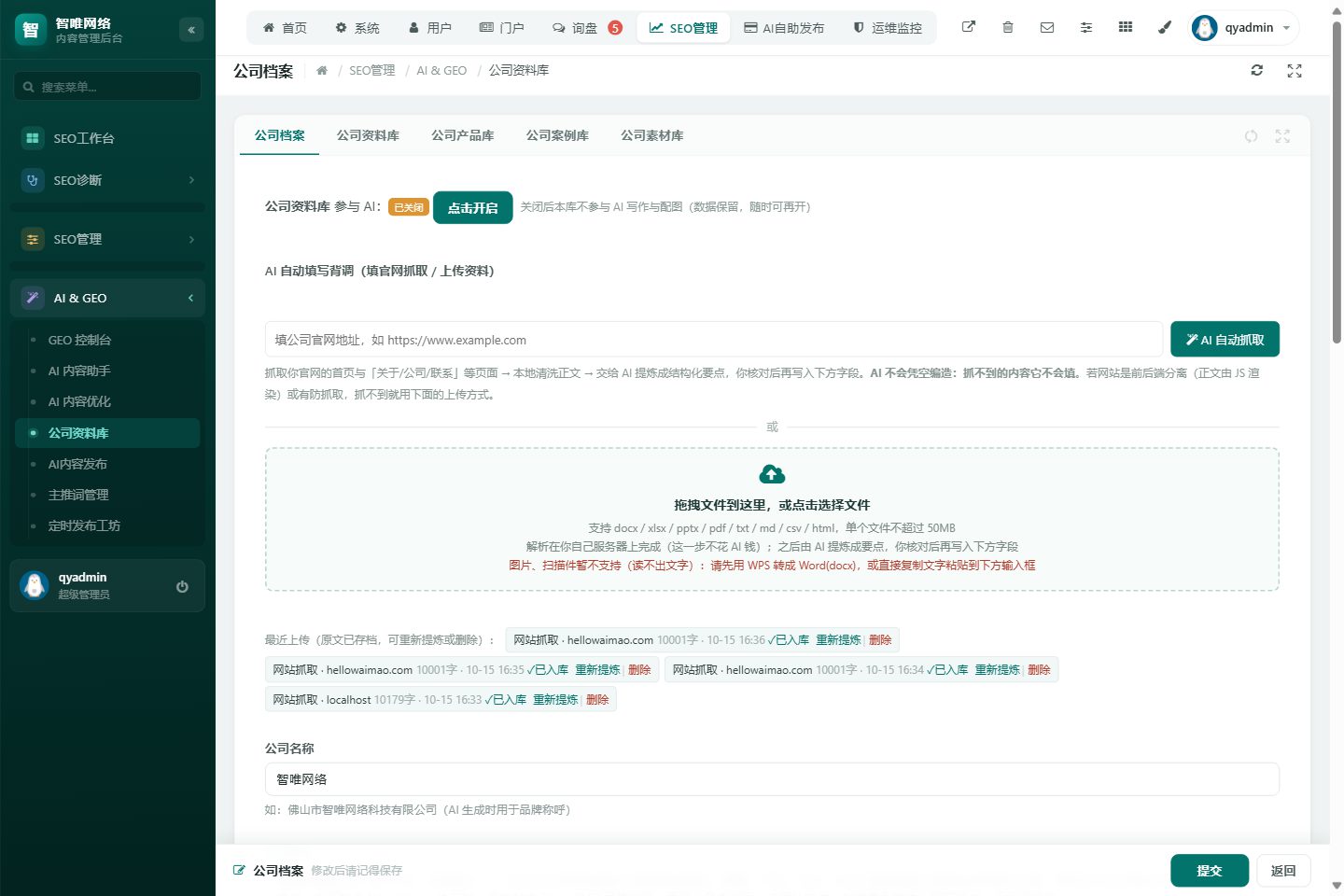Click the cloud upload icon in drop zone

(772, 474)
